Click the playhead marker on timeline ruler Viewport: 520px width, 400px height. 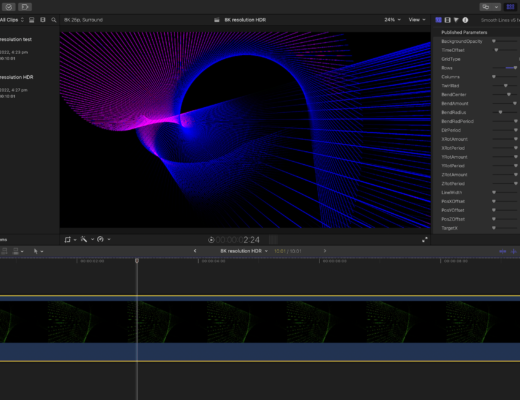(137, 260)
